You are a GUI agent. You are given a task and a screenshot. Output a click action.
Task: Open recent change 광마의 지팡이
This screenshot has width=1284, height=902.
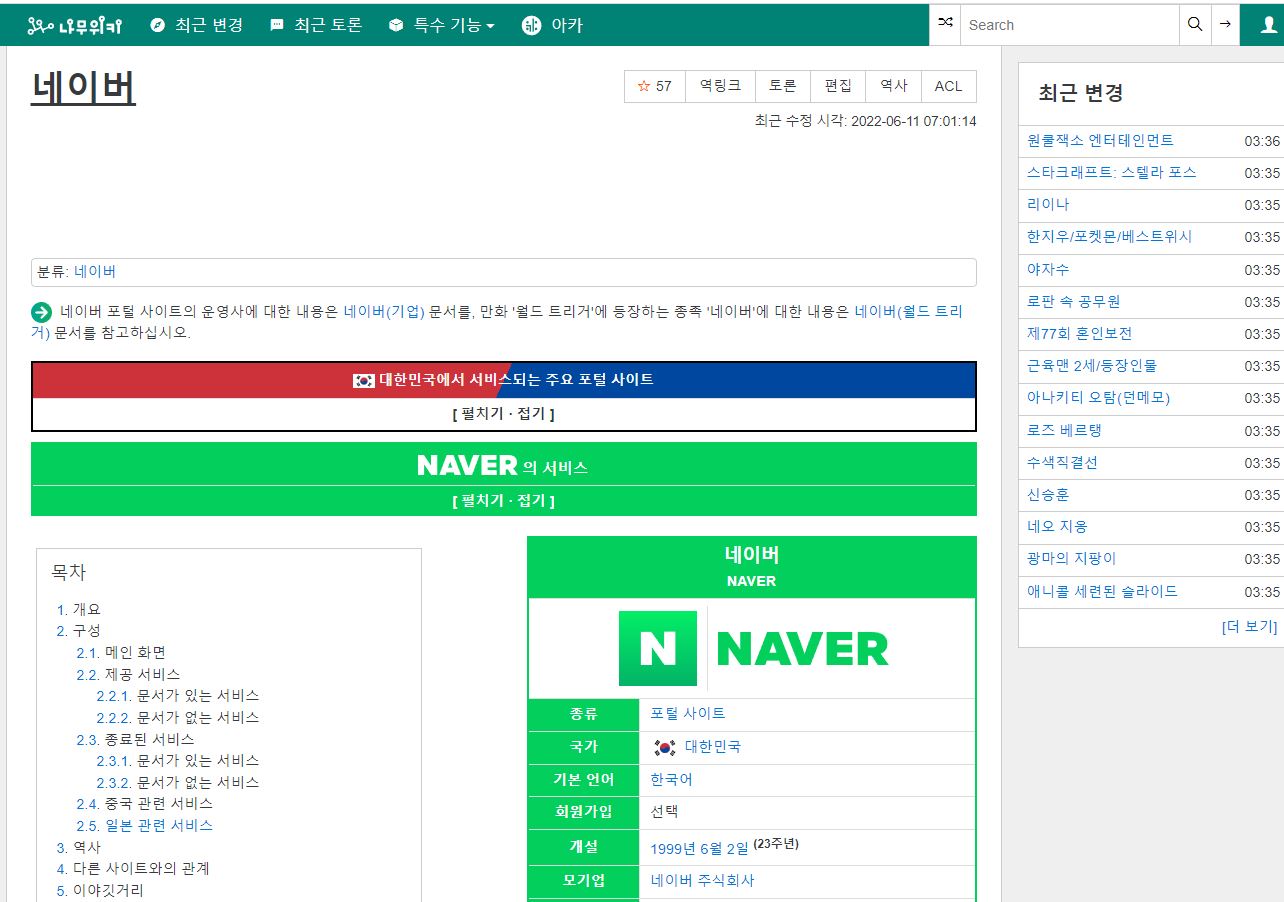1071,558
